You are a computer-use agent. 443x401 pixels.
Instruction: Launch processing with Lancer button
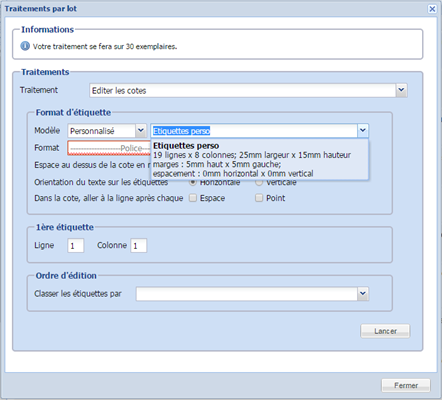tap(385, 331)
